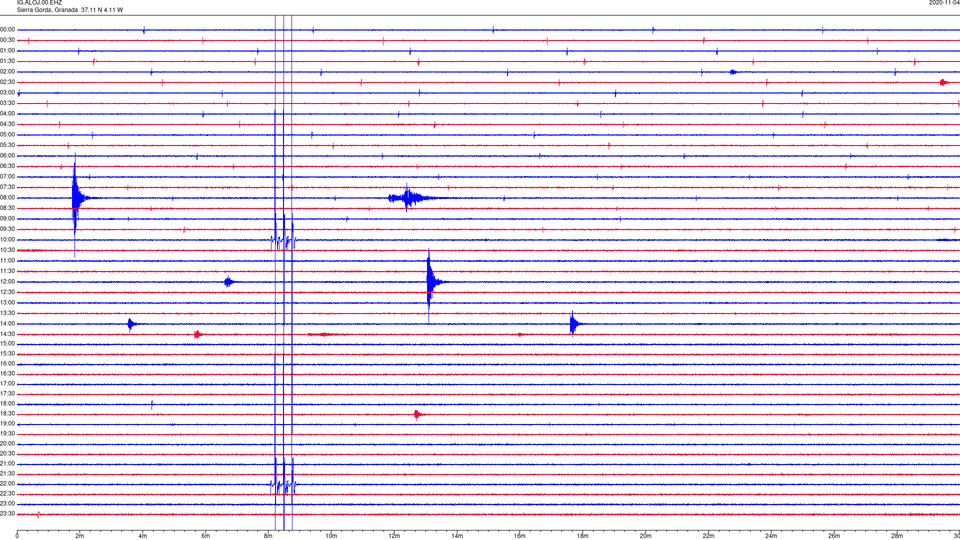Click the 16m tick on the time axis

click(x=519, y=536)
